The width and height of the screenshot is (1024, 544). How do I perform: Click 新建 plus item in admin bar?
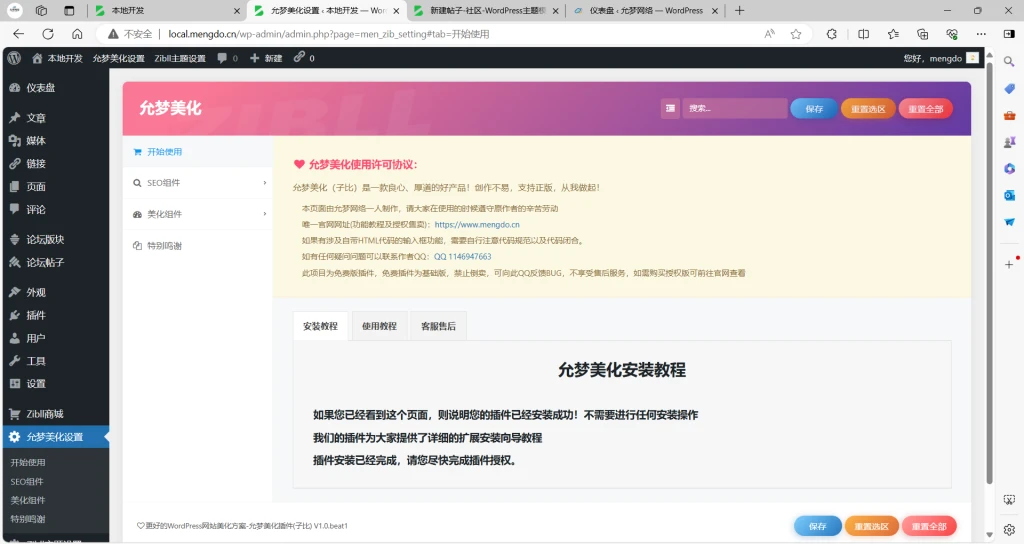pos(266,58)
